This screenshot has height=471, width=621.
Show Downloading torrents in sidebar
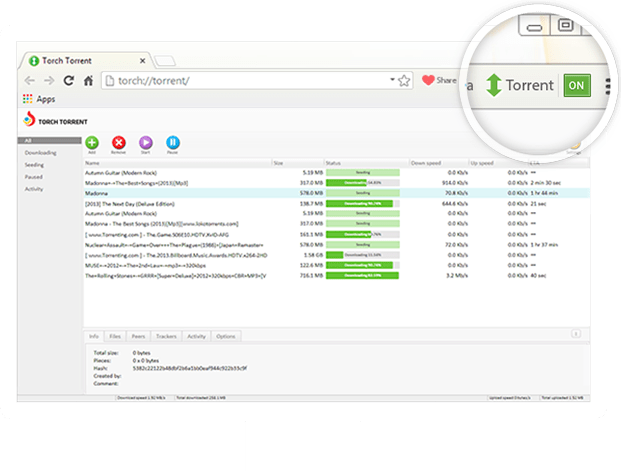coord(40,153)
